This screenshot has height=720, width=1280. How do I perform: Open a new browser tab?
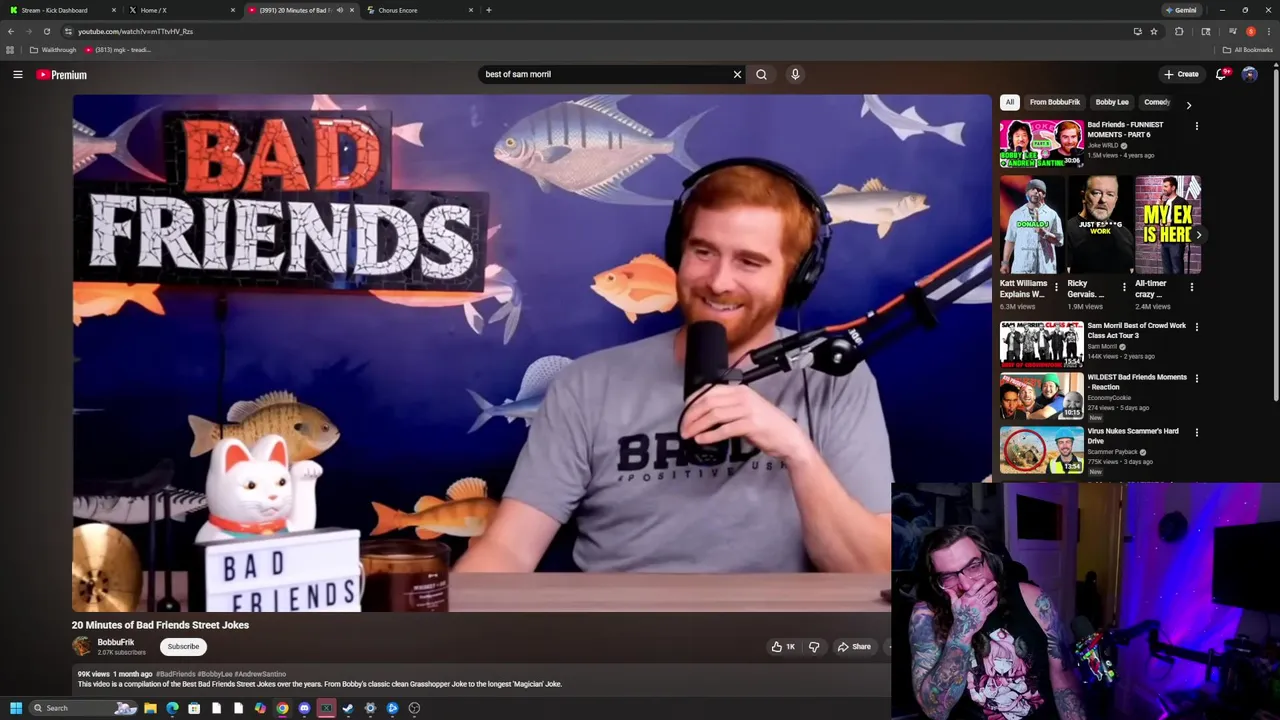[x=488, y=10]
